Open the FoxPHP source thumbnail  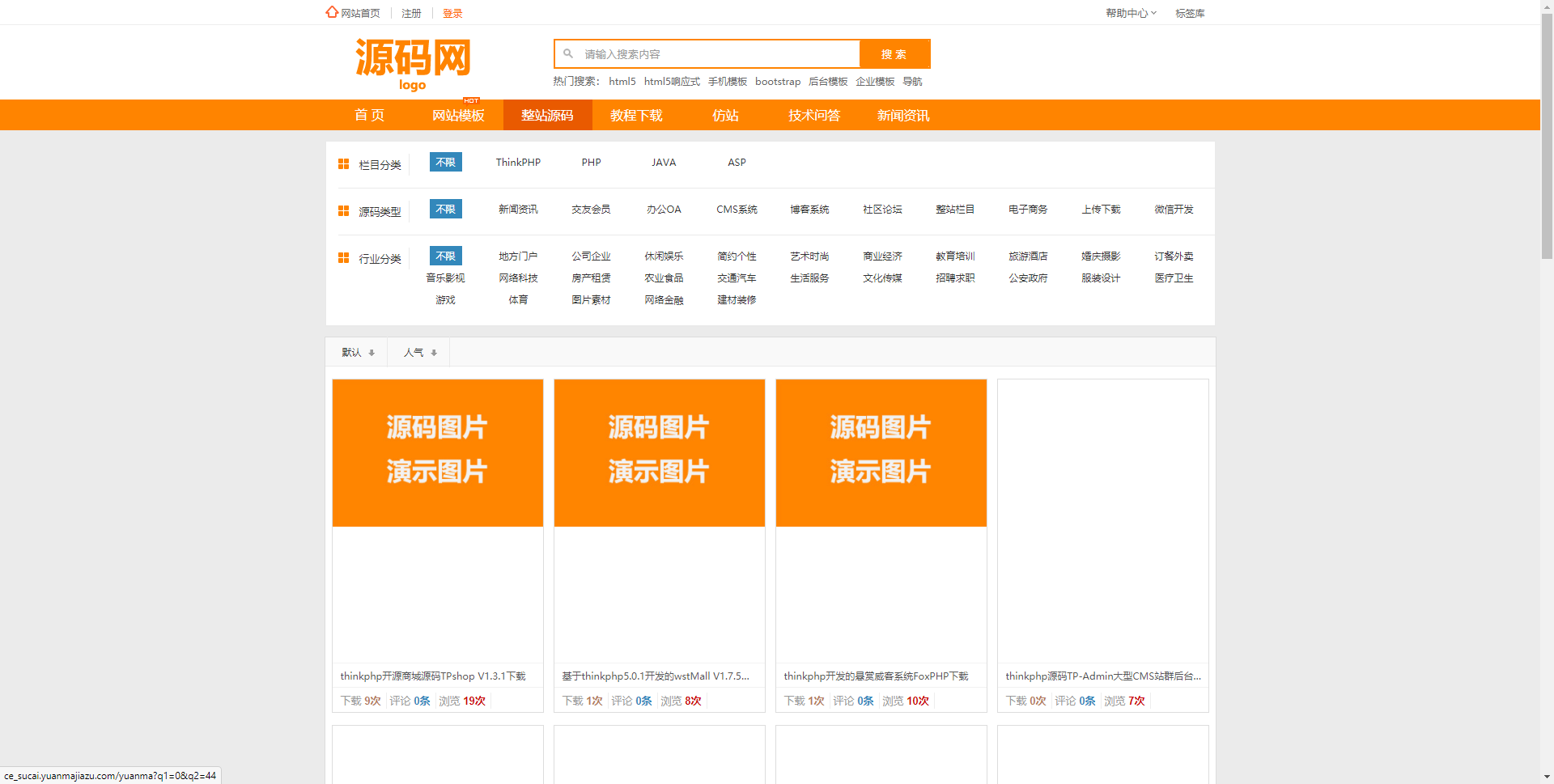pyautogui.click(x=881, y=453)
